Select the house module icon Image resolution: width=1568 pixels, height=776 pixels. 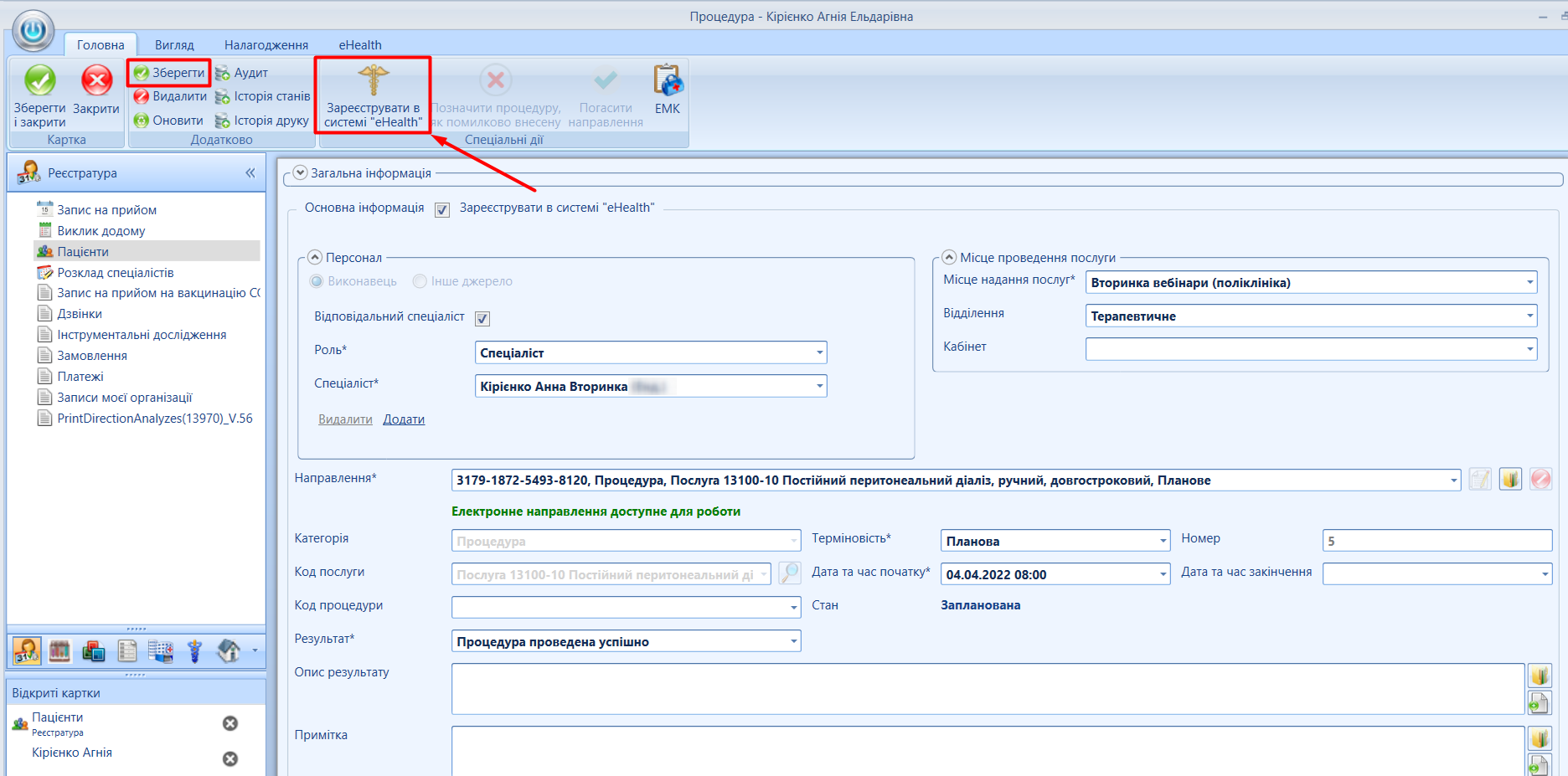[x=228, y=650]
